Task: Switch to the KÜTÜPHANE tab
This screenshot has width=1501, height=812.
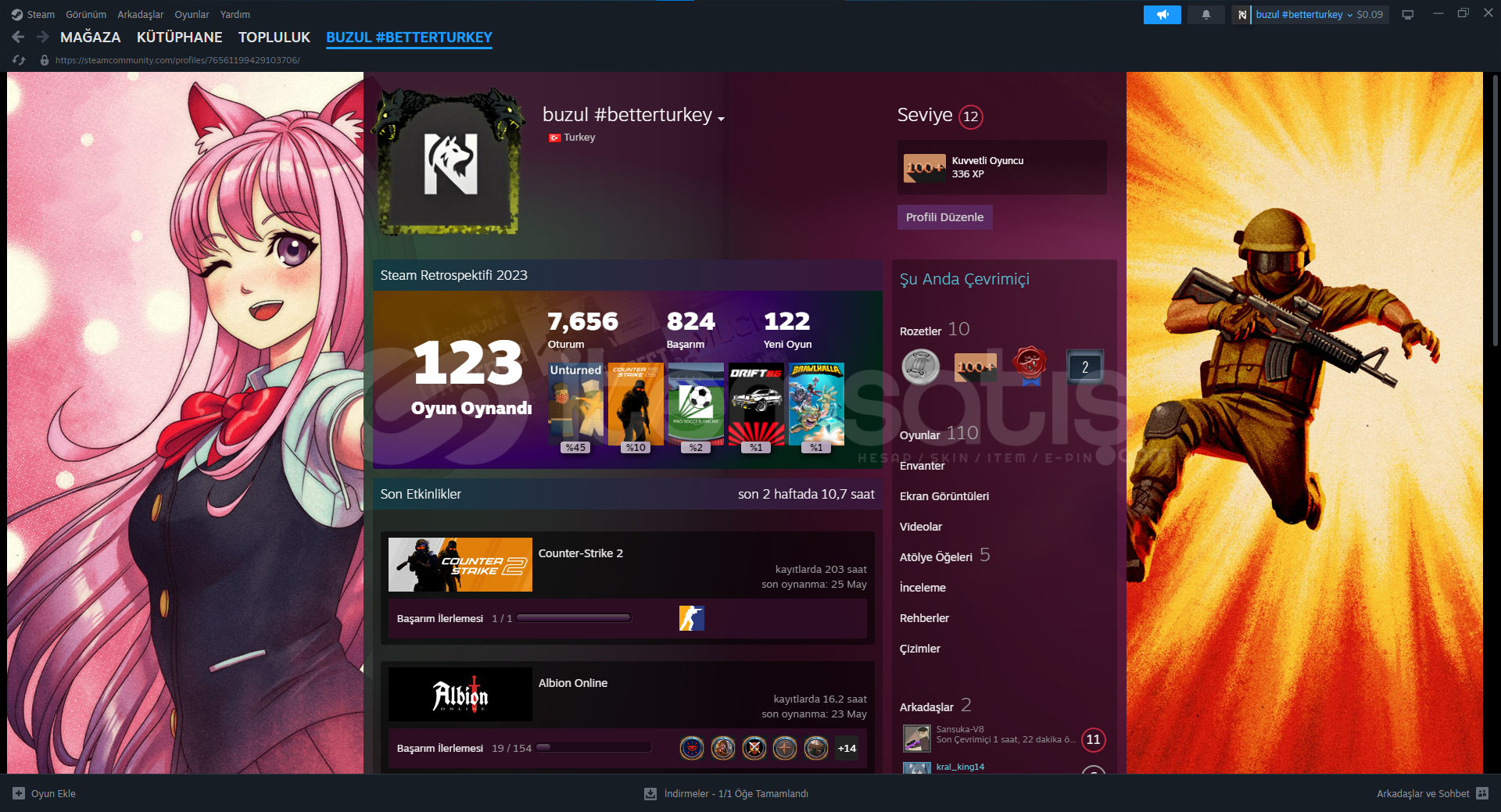Action: click(x=179, y=37)
